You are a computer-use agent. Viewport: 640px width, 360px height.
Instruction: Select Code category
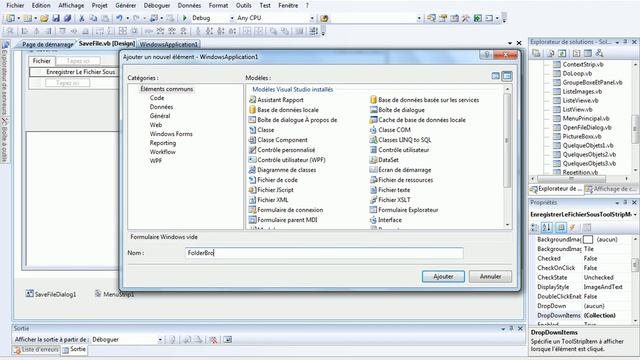pyautogui.click(x=157, y=98)
